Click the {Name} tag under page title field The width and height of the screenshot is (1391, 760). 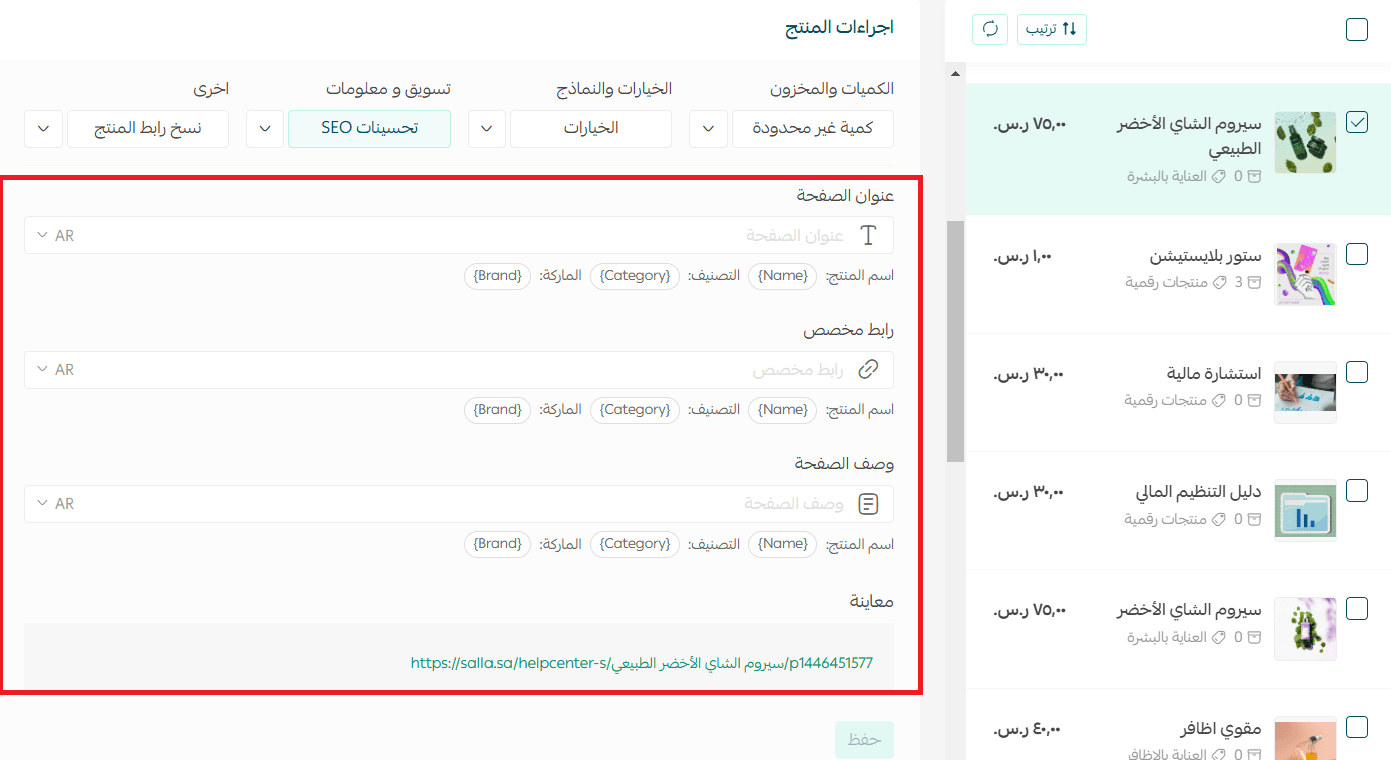(x=783, y=276)
